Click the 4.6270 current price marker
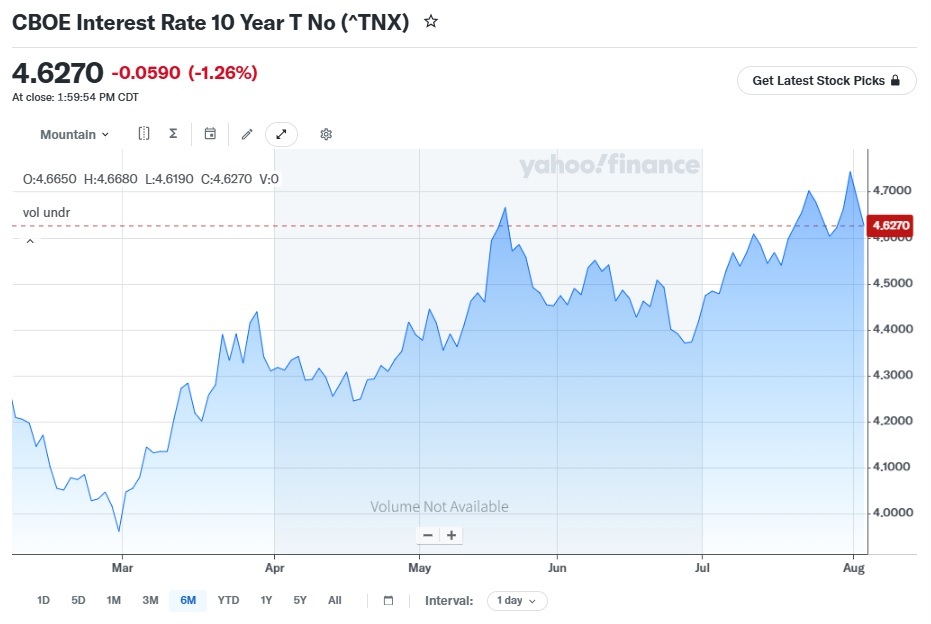Screen dimensions: 931x624 click(x=890, y=226)
